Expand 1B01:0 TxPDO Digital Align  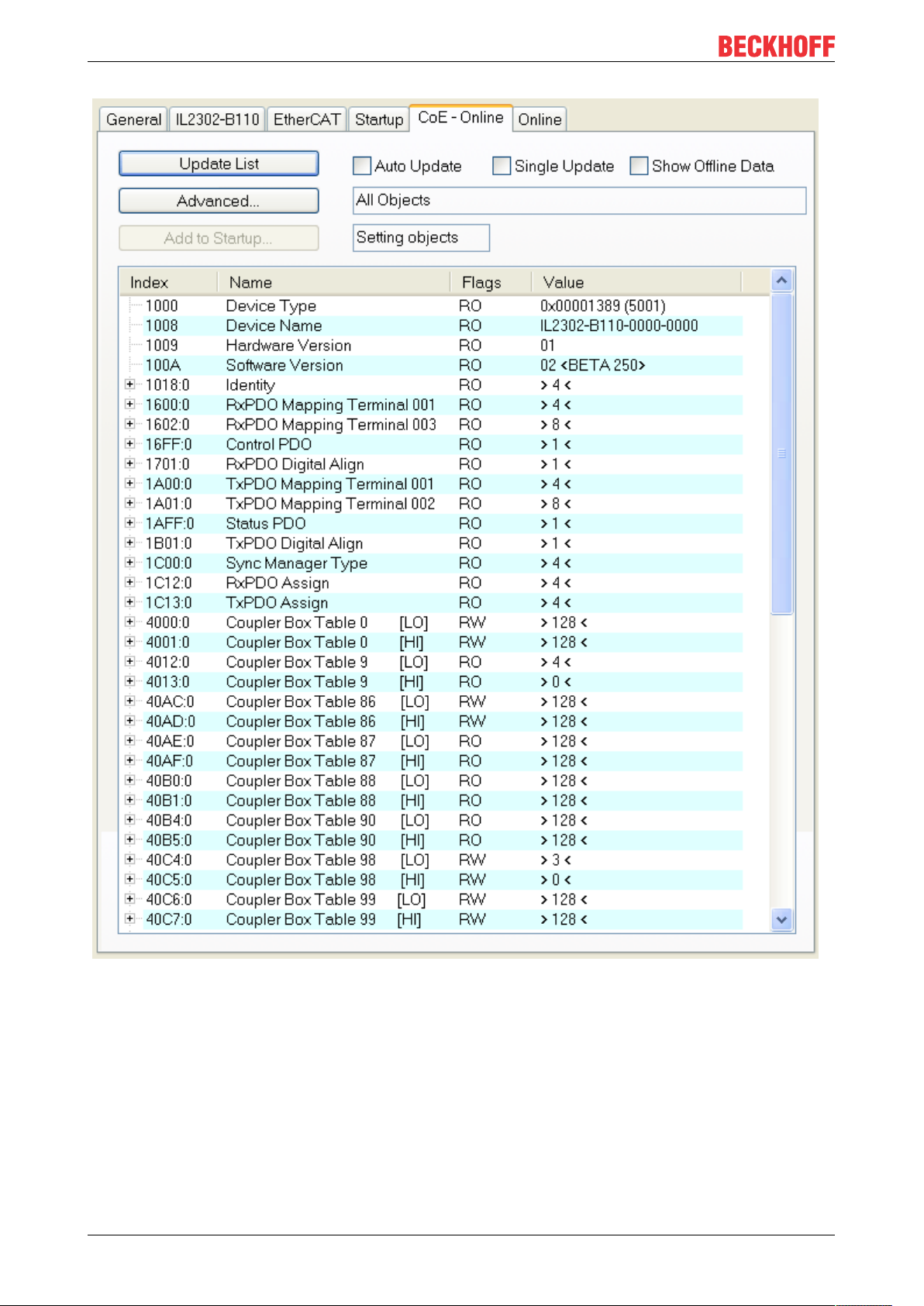click(x=129, y=543)
